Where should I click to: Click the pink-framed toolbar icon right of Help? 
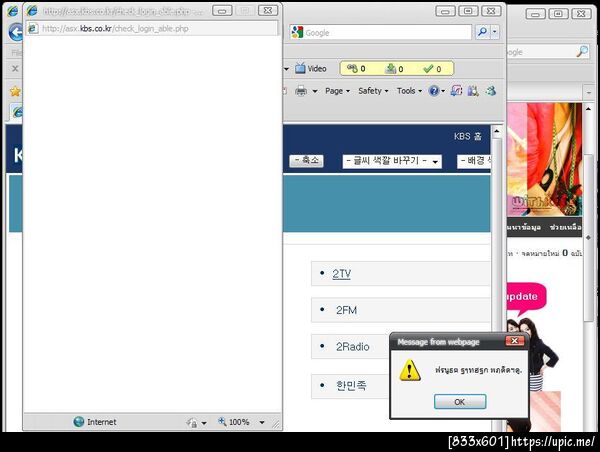click(456, 91)
